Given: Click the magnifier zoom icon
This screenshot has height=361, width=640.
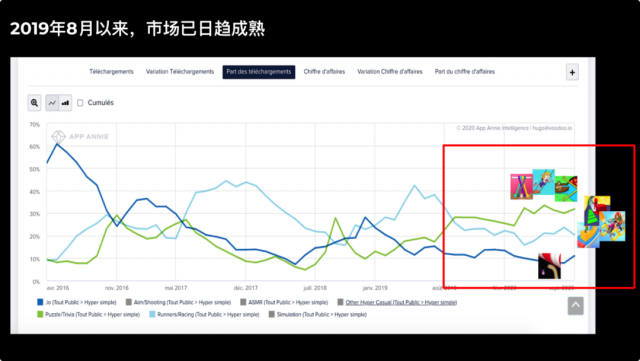Looking at the screenshot, I should coord(34,103).
